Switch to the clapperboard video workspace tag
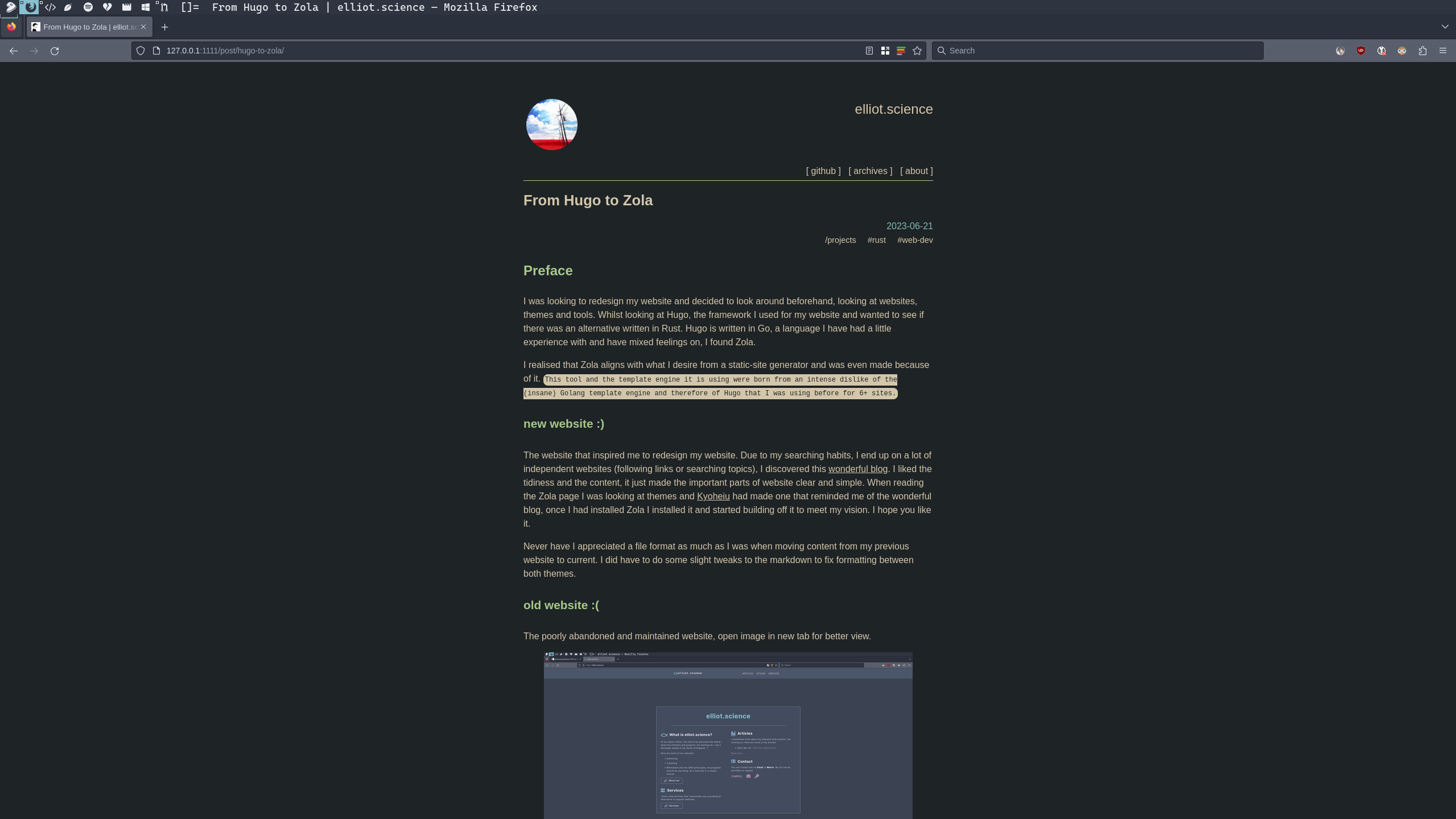The width and height of the screenshot is (1456, 819). coord(126,7)
